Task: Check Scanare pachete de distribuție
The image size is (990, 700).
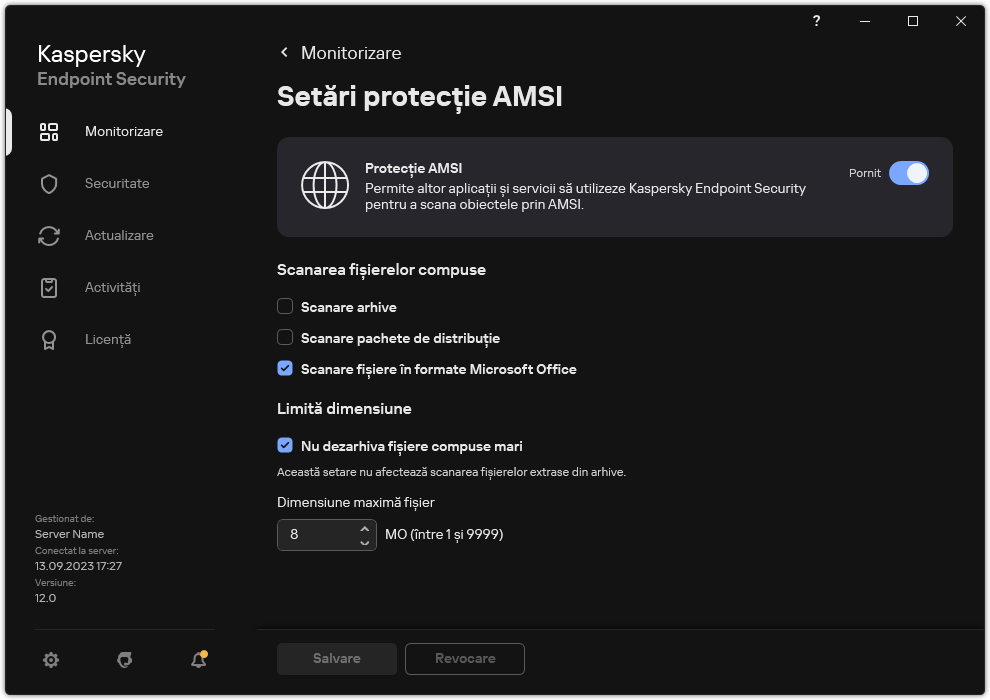Action: [285, 338]
